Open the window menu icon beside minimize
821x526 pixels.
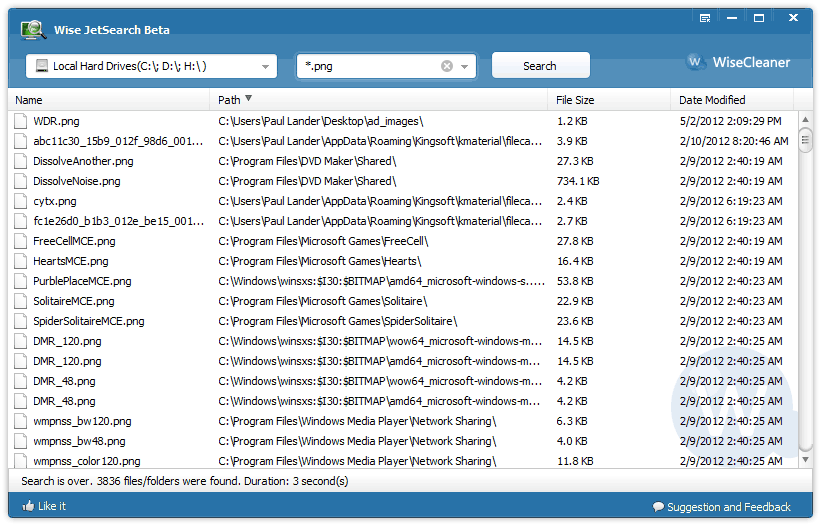pyautogui.click(x=705, y=18)
